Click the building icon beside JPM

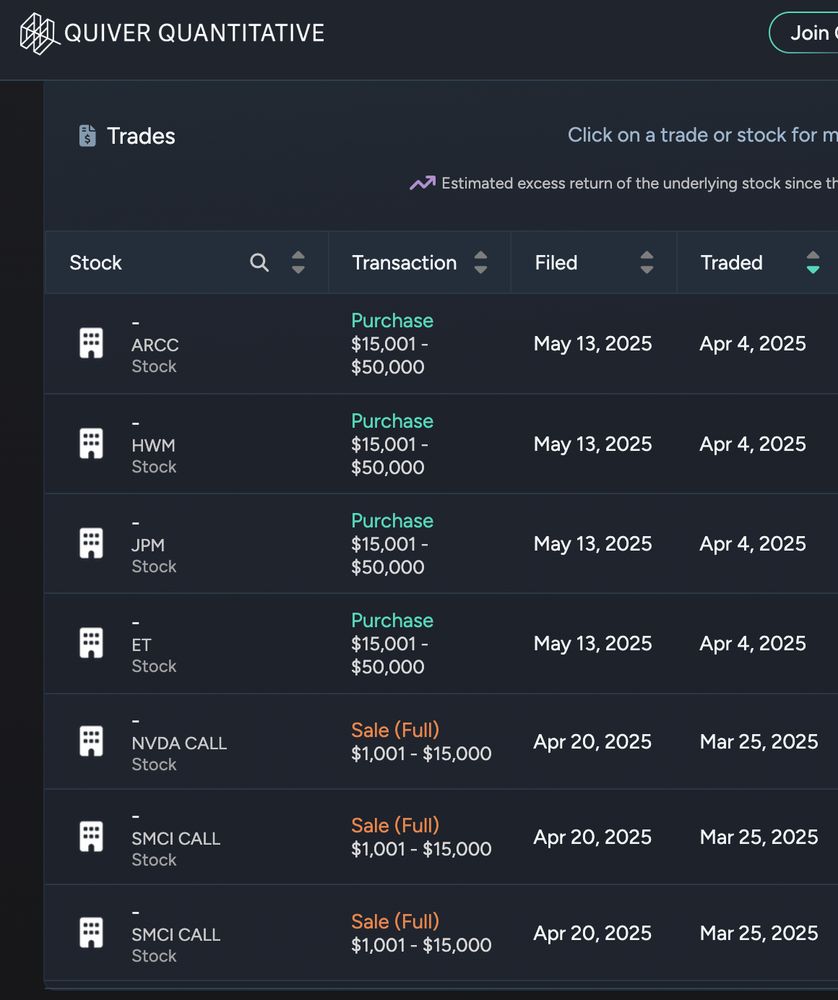(91, 543)
